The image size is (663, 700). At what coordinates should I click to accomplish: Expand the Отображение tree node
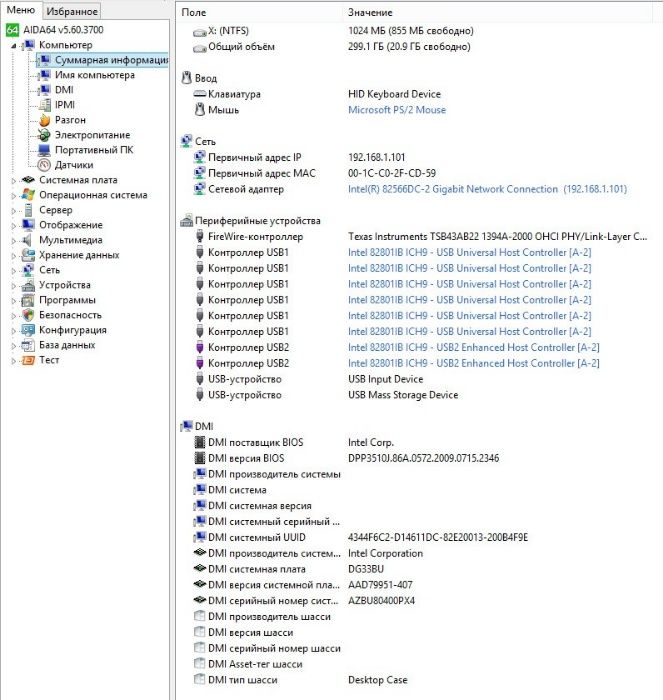tap(13, 226)
